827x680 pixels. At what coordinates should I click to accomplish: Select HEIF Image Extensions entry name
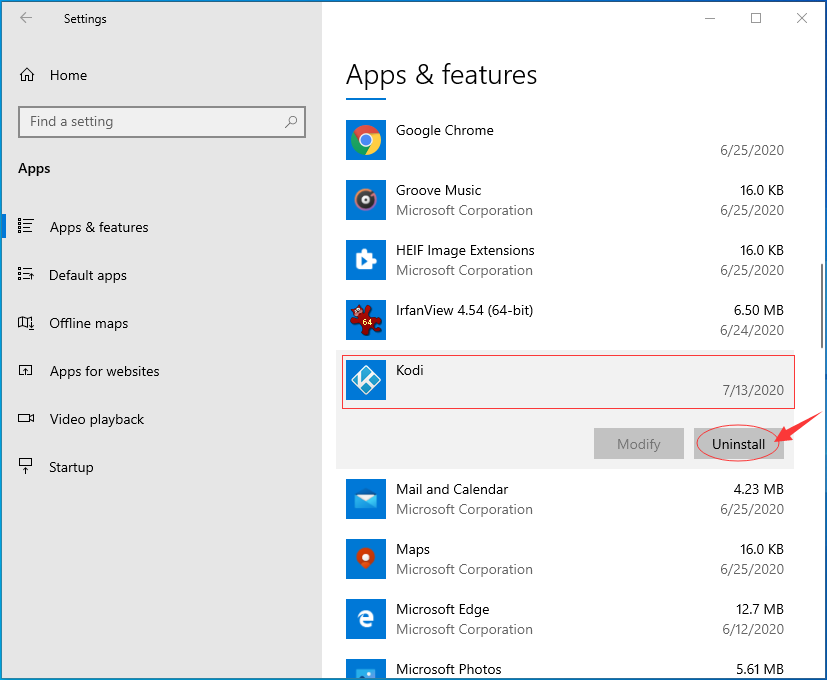coord(465,250)
